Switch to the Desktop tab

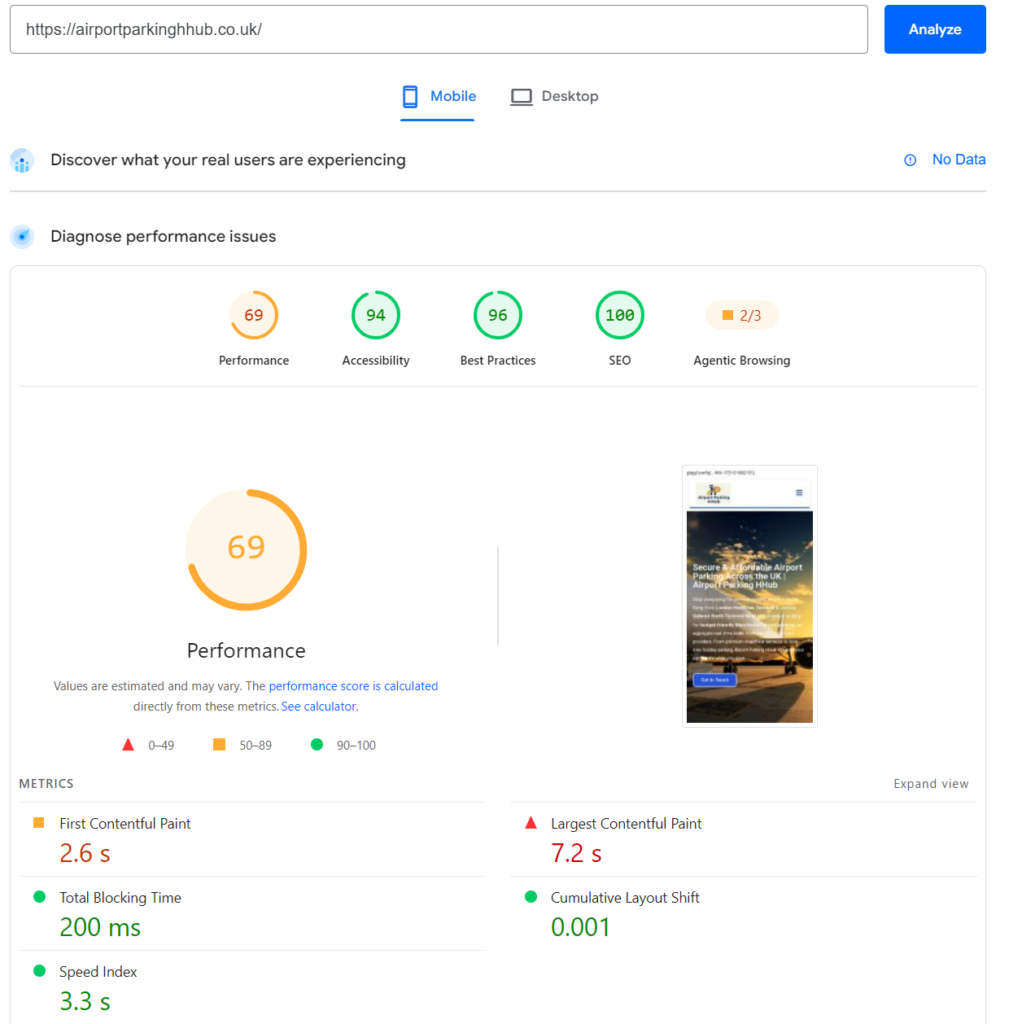554,97
